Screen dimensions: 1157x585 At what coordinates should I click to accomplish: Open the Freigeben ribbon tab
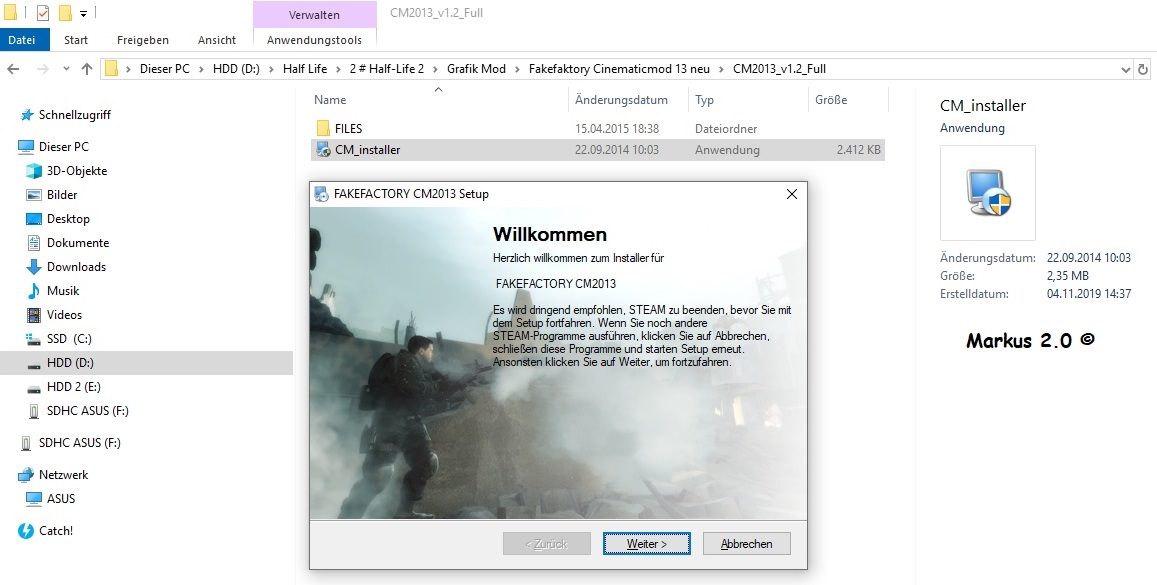[x=142, y=40]
